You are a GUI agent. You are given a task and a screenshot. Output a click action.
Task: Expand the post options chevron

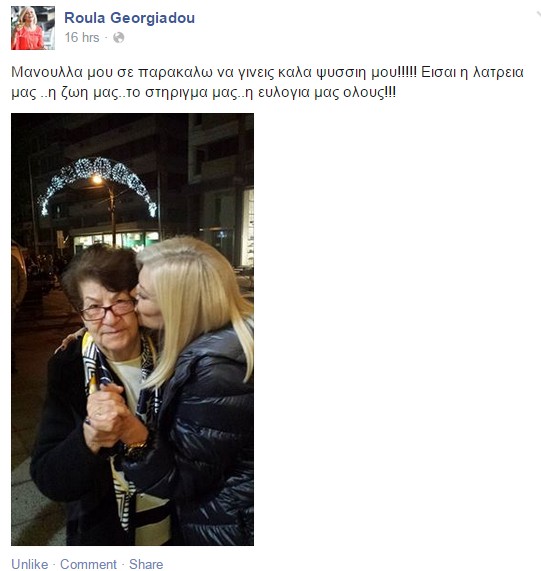point(538,14)
